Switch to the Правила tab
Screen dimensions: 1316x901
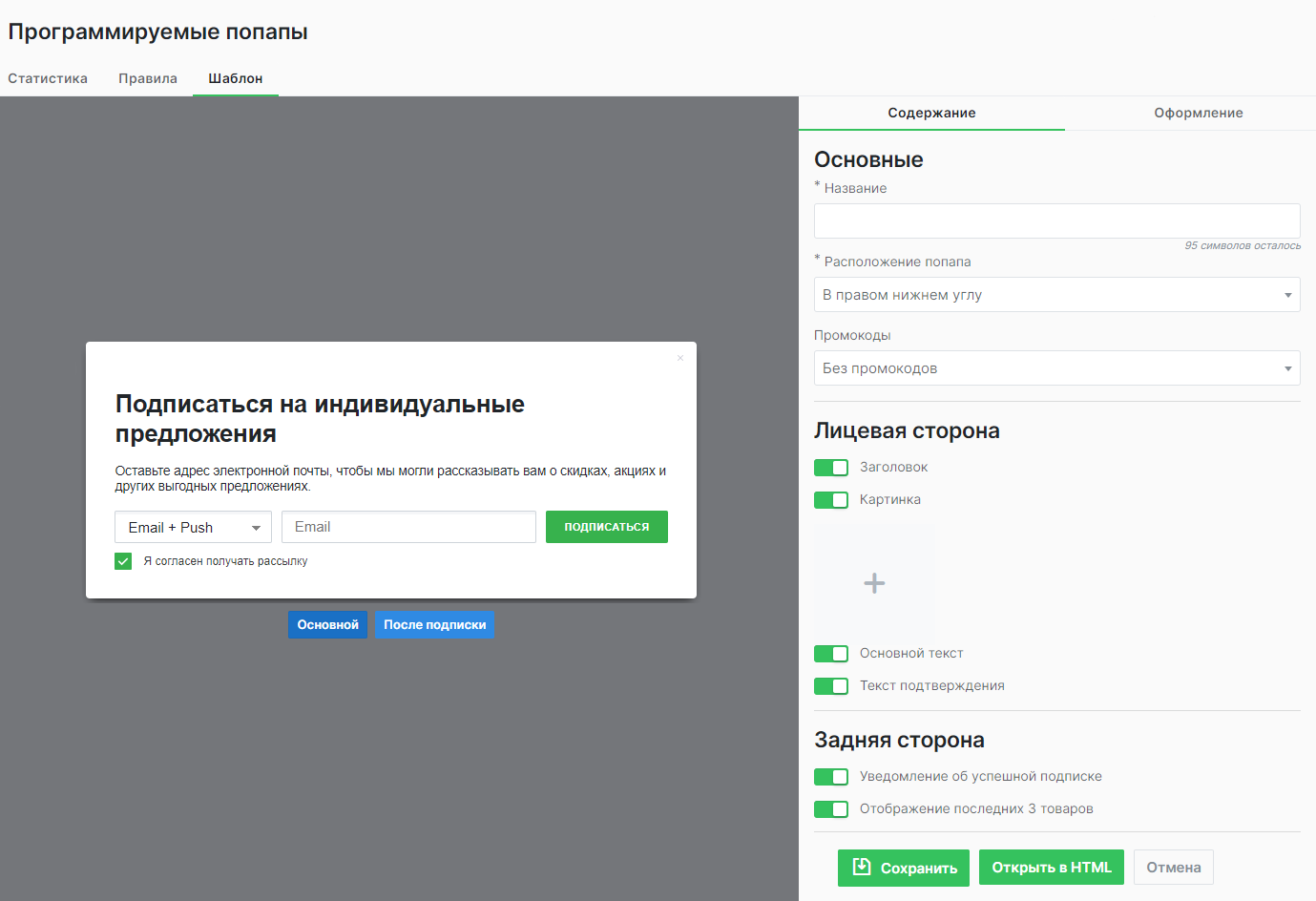147,78
